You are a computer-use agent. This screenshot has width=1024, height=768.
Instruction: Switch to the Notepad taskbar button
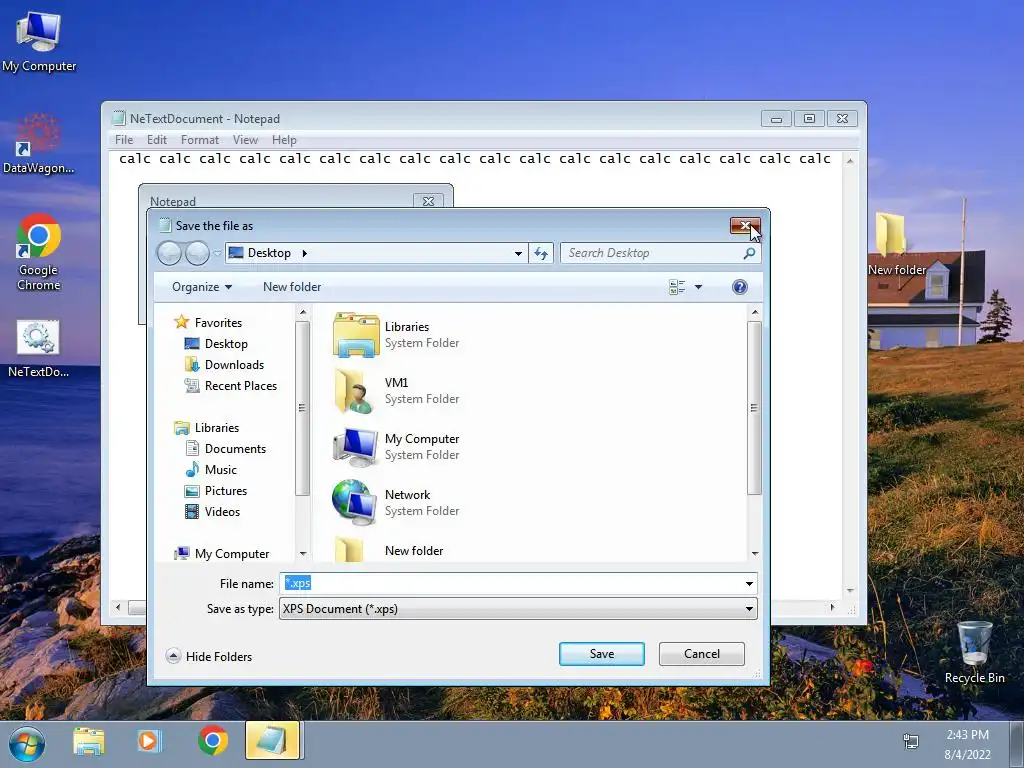point(272,741)
